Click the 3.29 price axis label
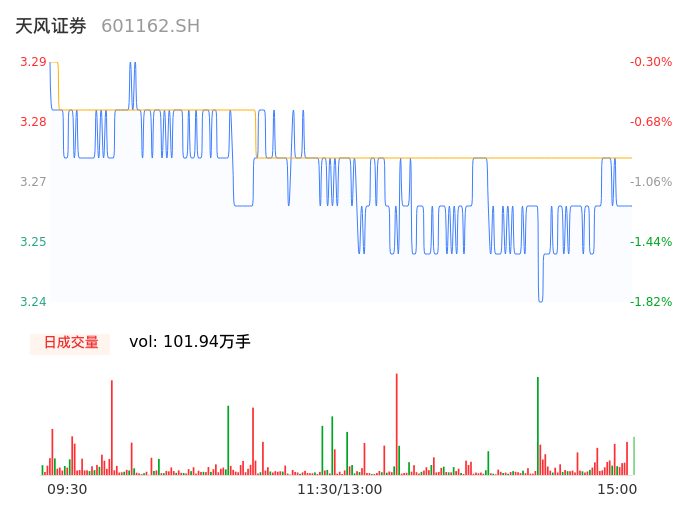The image size is (686, 524). tap(33, 62)
